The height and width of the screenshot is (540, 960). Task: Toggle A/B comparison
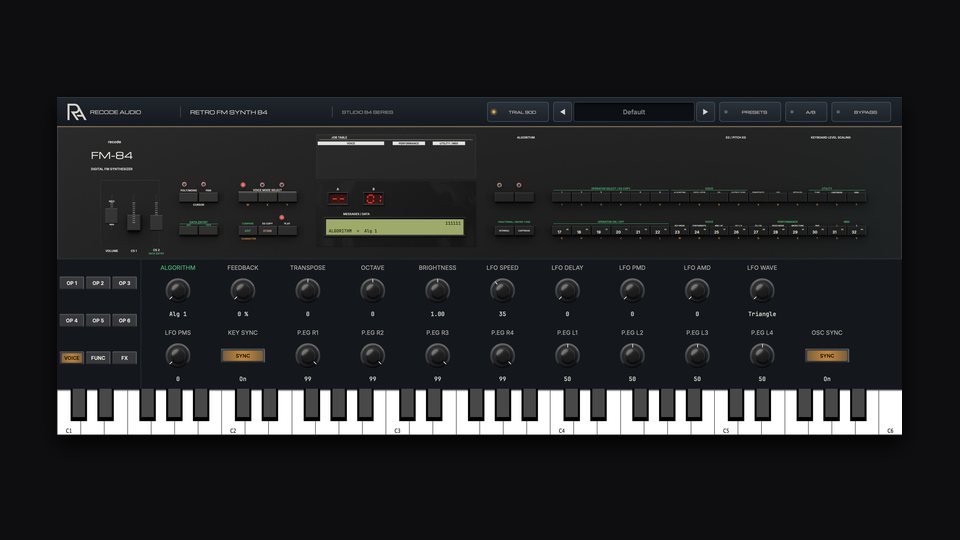pyautogui.click(x=806, y=112)
